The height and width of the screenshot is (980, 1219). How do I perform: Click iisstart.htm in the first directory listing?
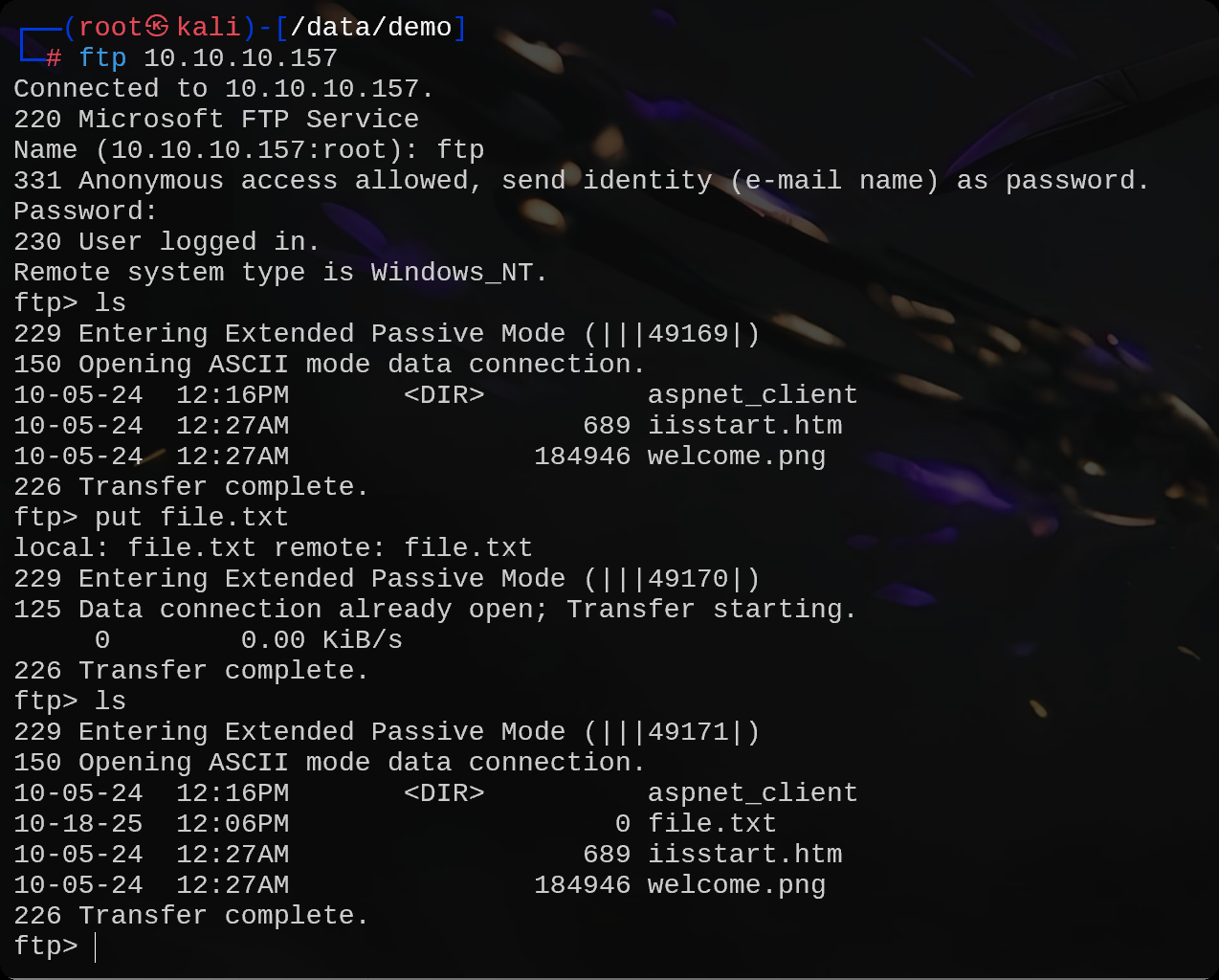744,426
